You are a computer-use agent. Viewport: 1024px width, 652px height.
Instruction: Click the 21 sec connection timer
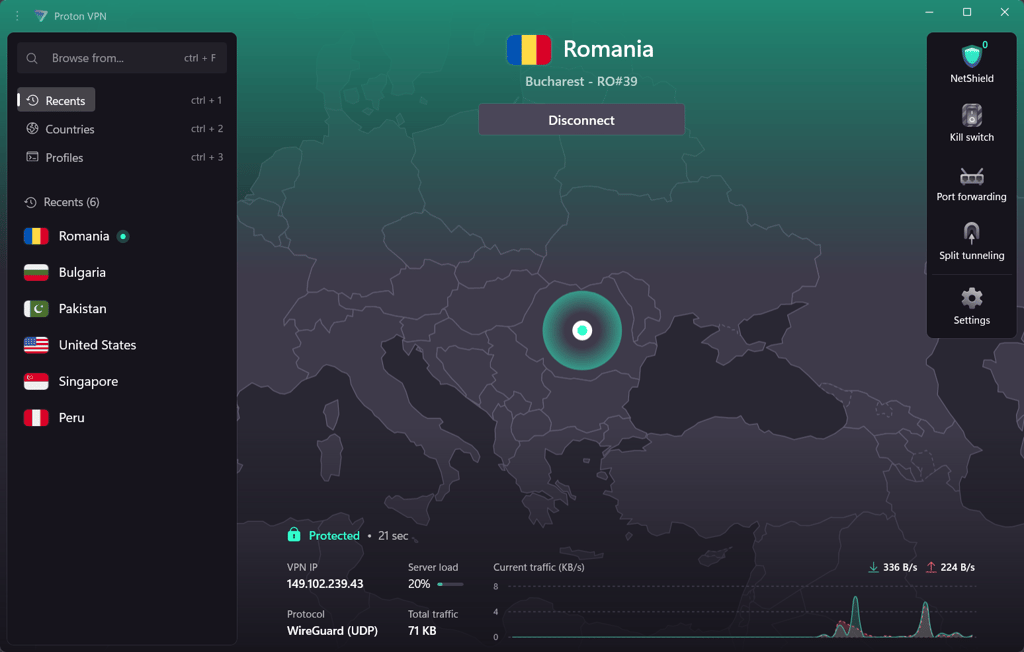click(393, 536)
